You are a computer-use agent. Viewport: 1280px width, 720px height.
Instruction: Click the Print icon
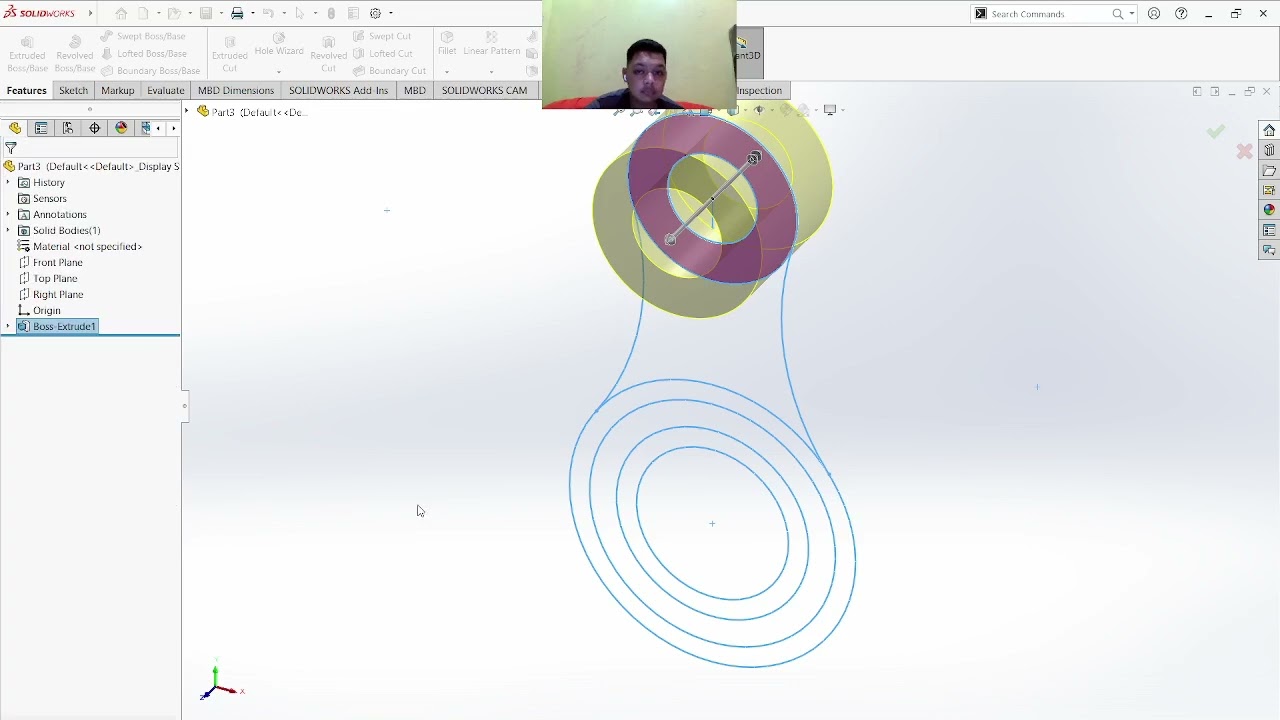click(x=237, y=13)
